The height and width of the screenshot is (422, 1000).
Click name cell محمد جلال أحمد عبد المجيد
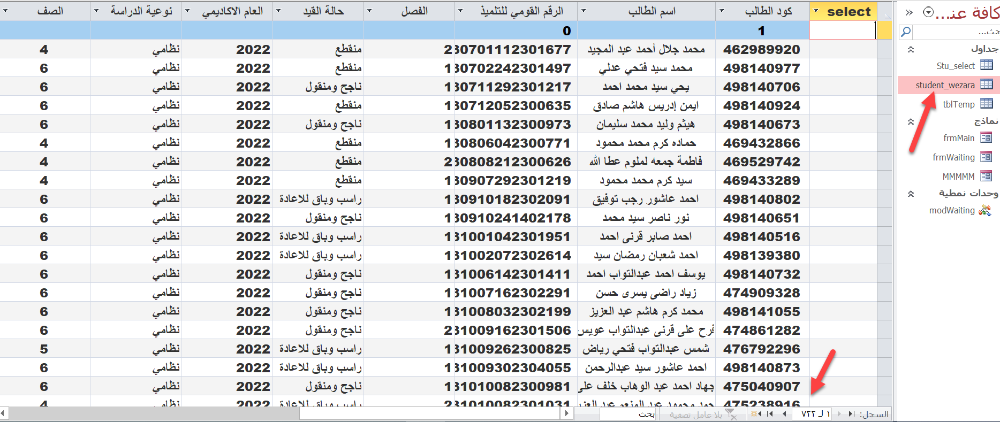point(646,50)
